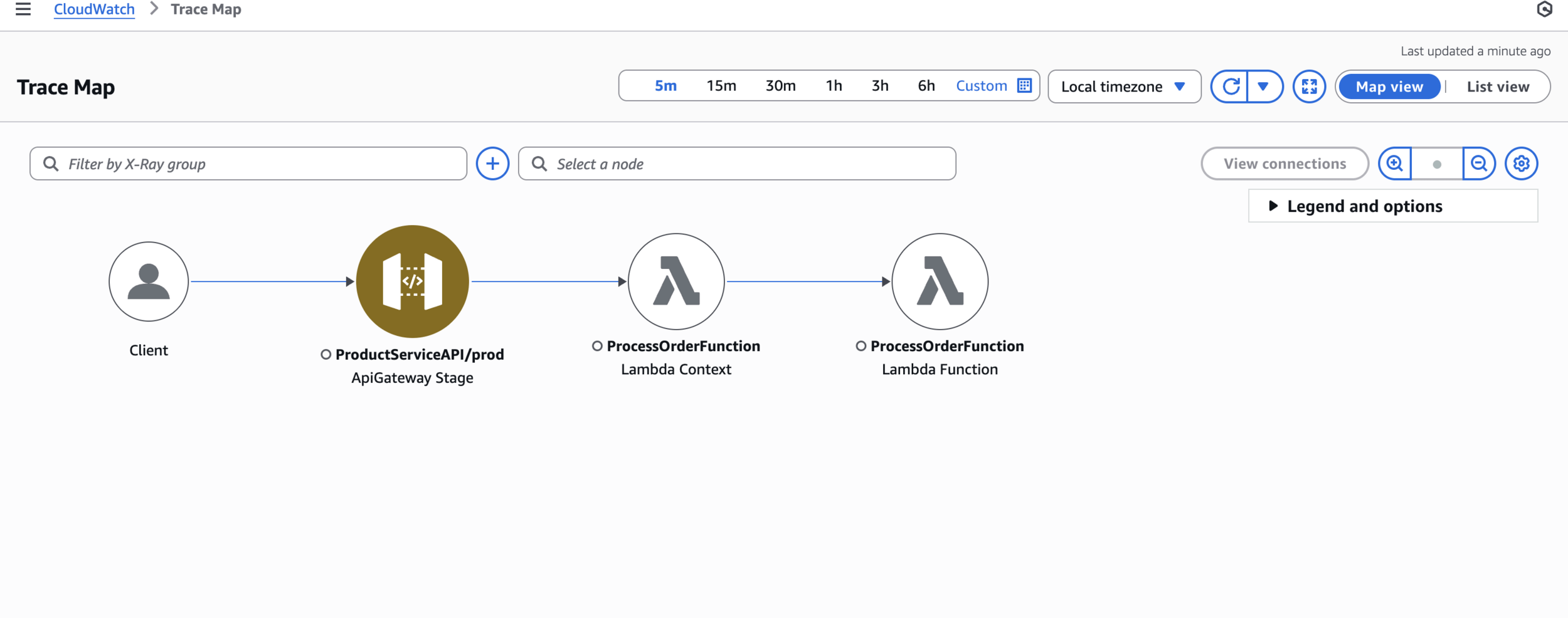Click the Lambda Function label text
The width and height of the screenshot is (1568, 618).
(940, 369)
